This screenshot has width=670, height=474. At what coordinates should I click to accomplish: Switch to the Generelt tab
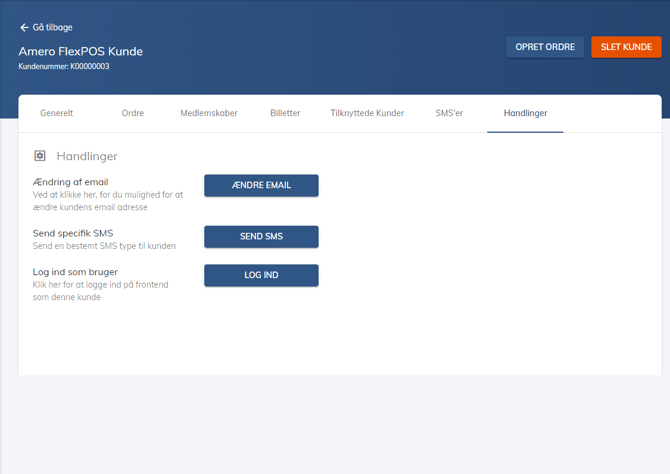coord(56,113)
